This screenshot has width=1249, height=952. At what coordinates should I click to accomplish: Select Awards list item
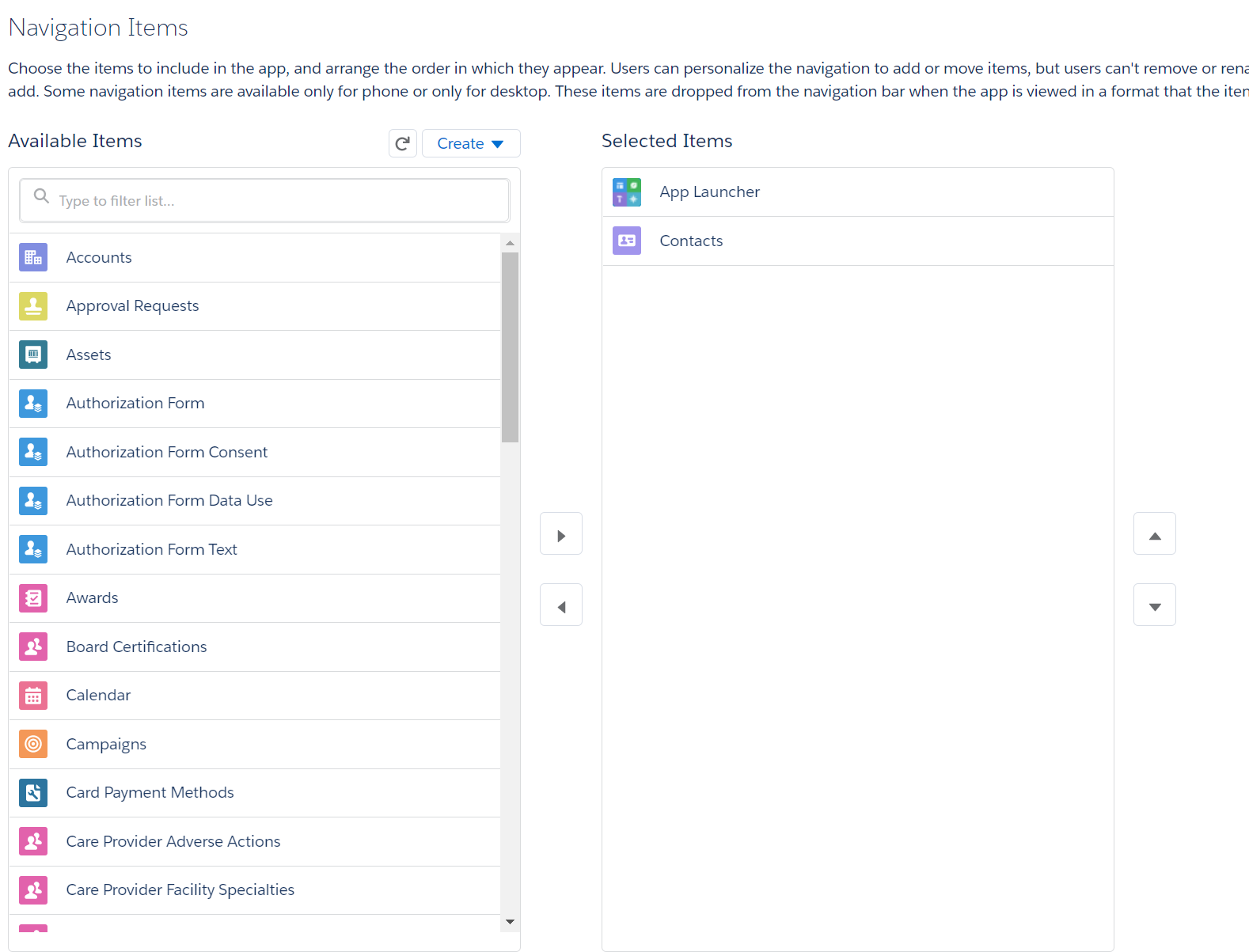click(255, 598)
